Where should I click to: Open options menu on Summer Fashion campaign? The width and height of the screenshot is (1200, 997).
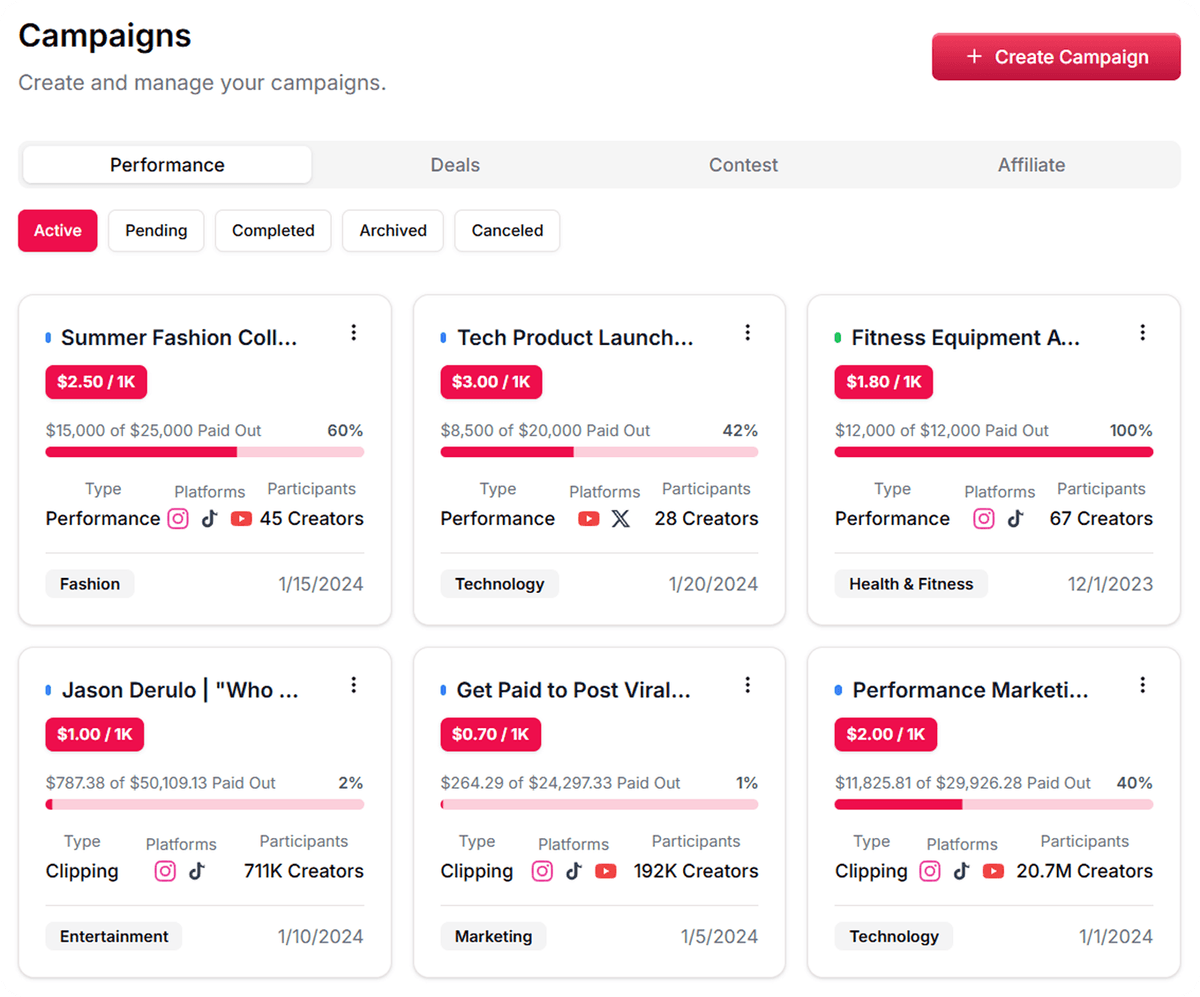354,332
